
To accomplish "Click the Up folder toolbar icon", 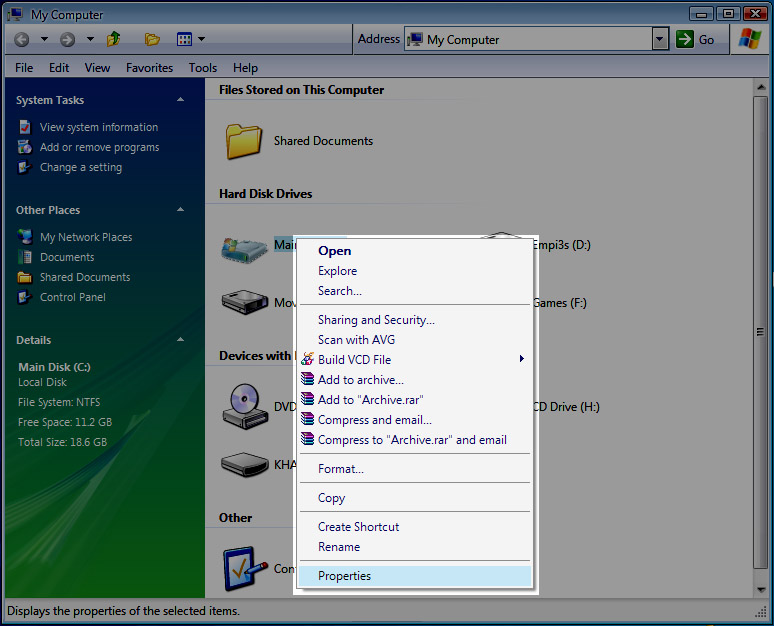I will tap(114, 39).
